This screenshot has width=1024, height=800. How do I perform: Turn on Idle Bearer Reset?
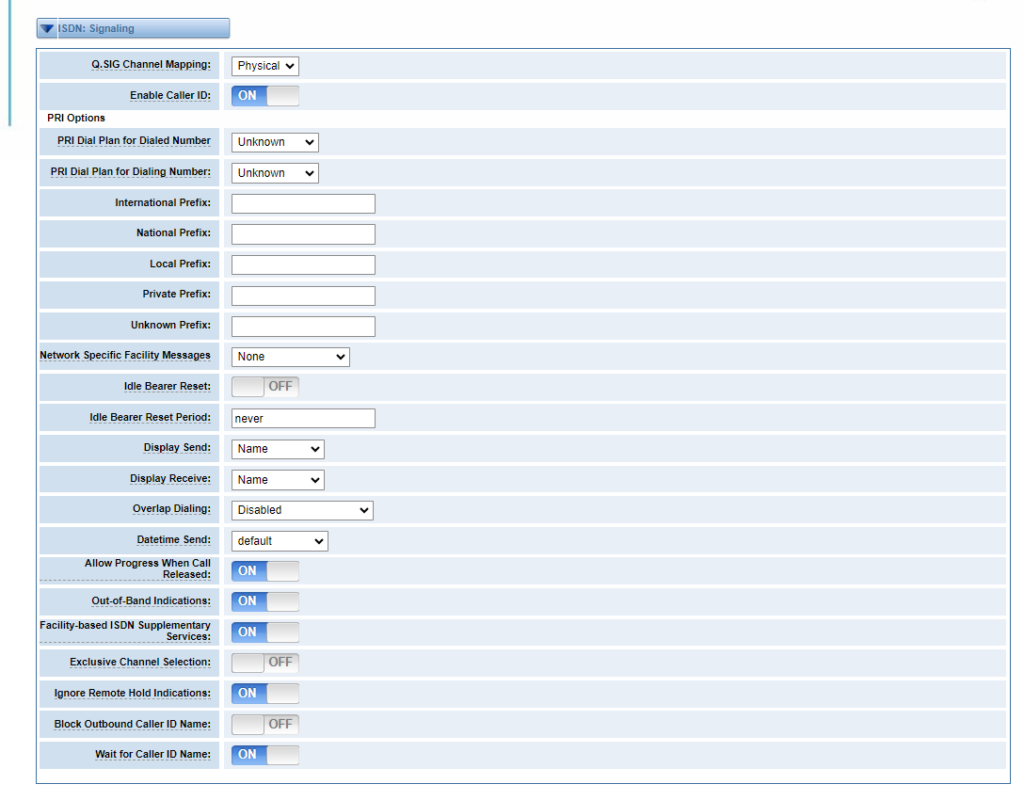pos(264,386)
